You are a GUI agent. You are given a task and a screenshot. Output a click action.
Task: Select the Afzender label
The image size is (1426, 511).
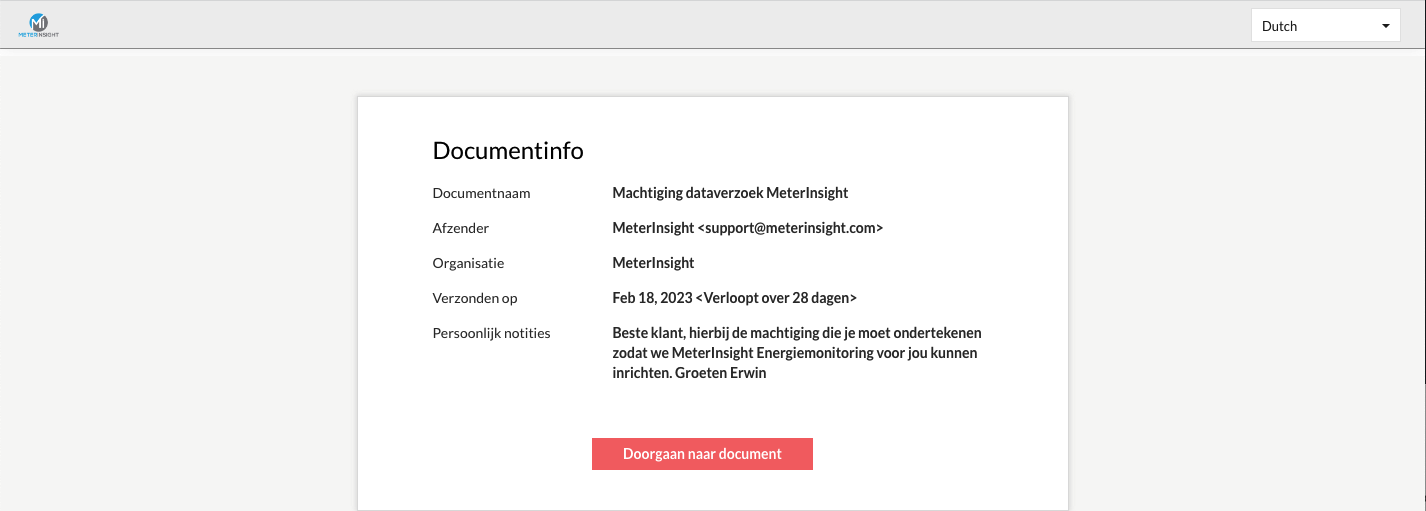coord(460,228)
